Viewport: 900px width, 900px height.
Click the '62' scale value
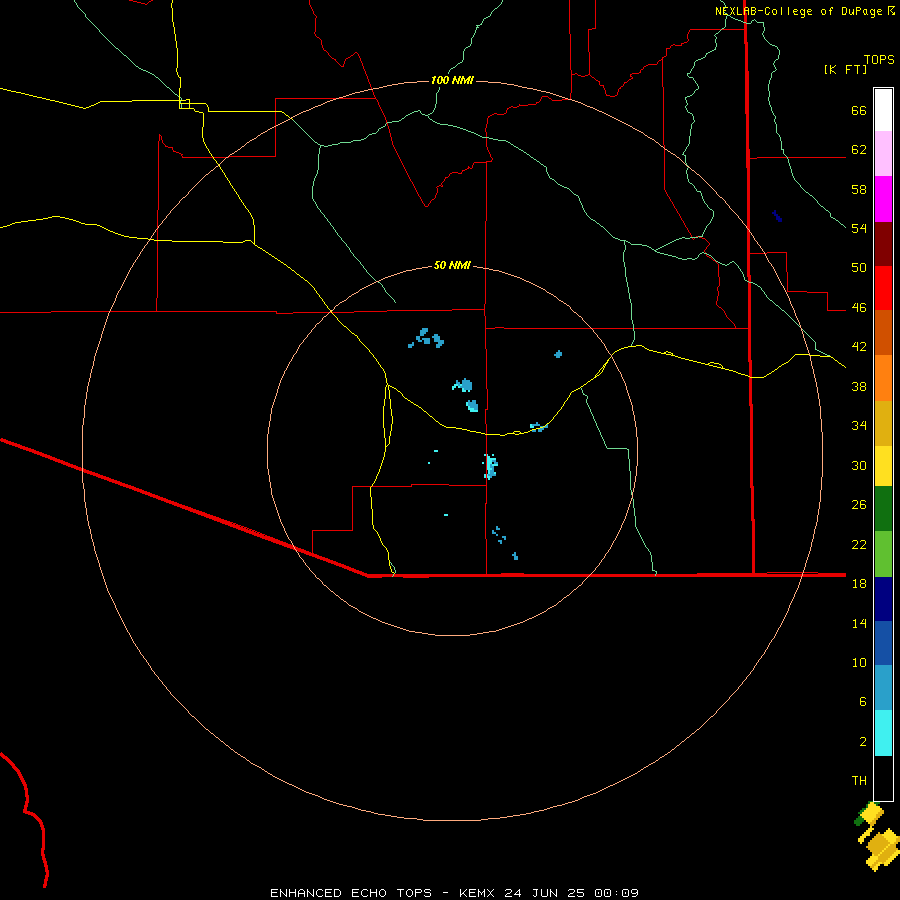pos(859,150)
